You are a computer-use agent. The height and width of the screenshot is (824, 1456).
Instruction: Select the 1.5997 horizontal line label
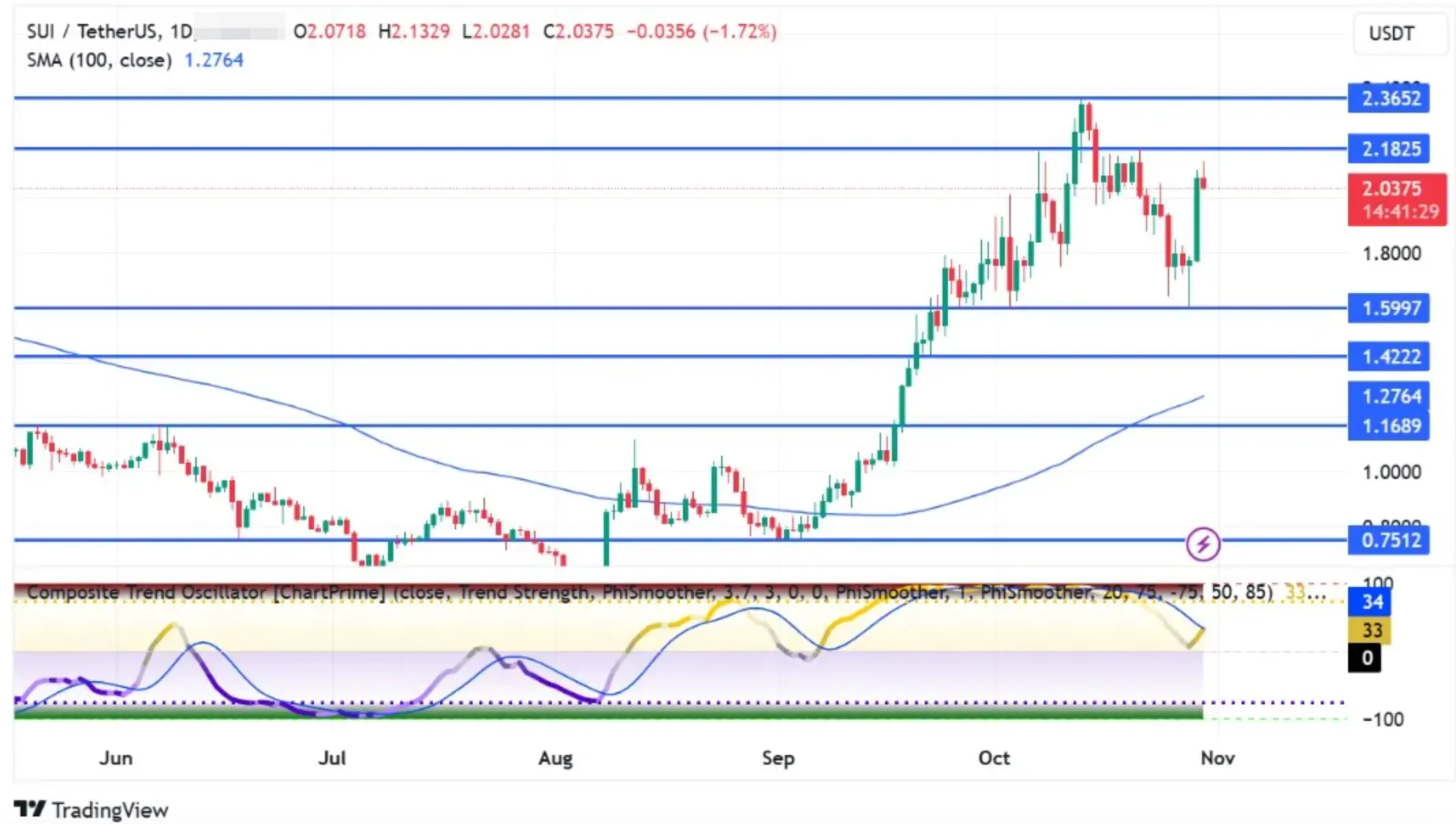pyautogui.click(x=1388, y=308)
